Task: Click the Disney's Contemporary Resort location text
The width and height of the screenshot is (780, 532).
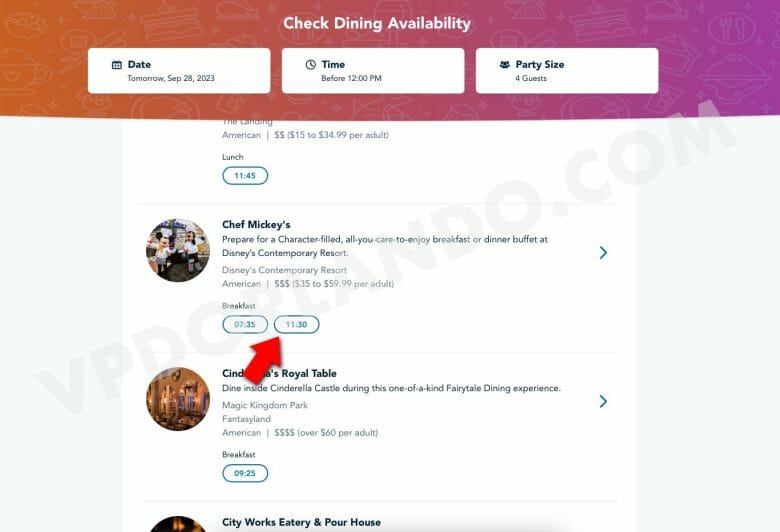Action: pyautogui.click(x=285, y=270)
